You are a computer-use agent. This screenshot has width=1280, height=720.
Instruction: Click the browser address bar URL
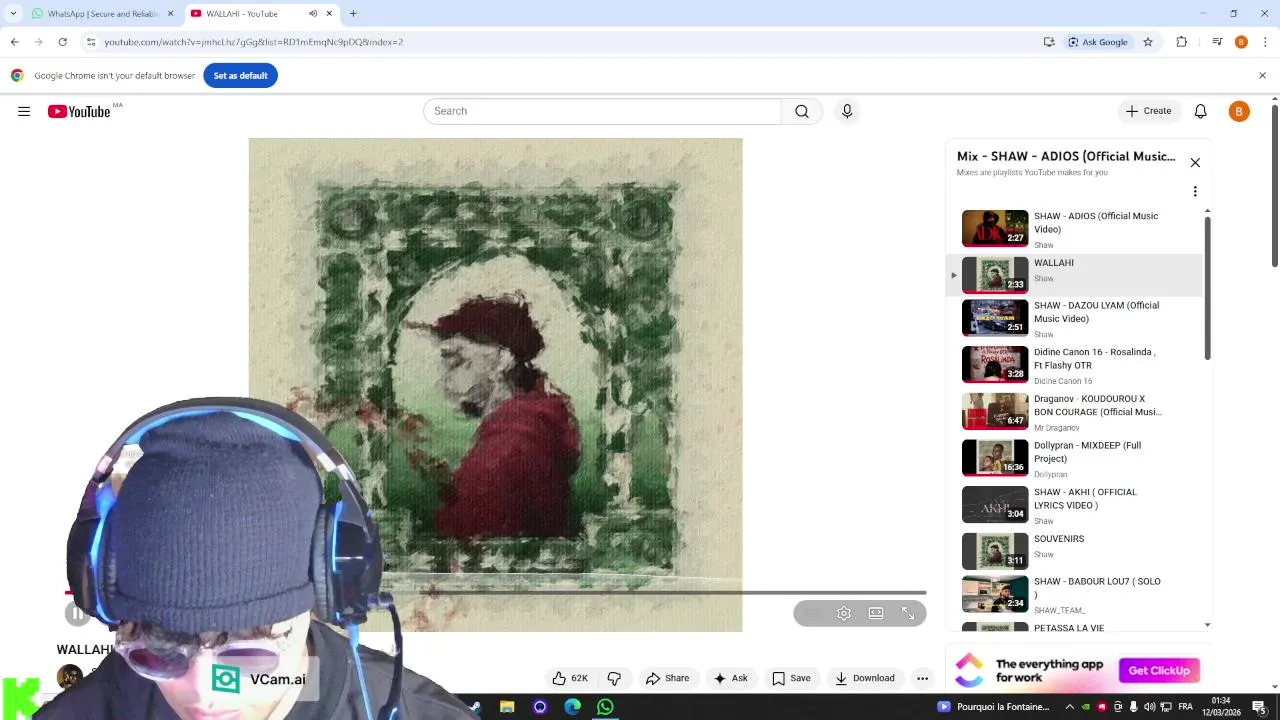[253, 42]
